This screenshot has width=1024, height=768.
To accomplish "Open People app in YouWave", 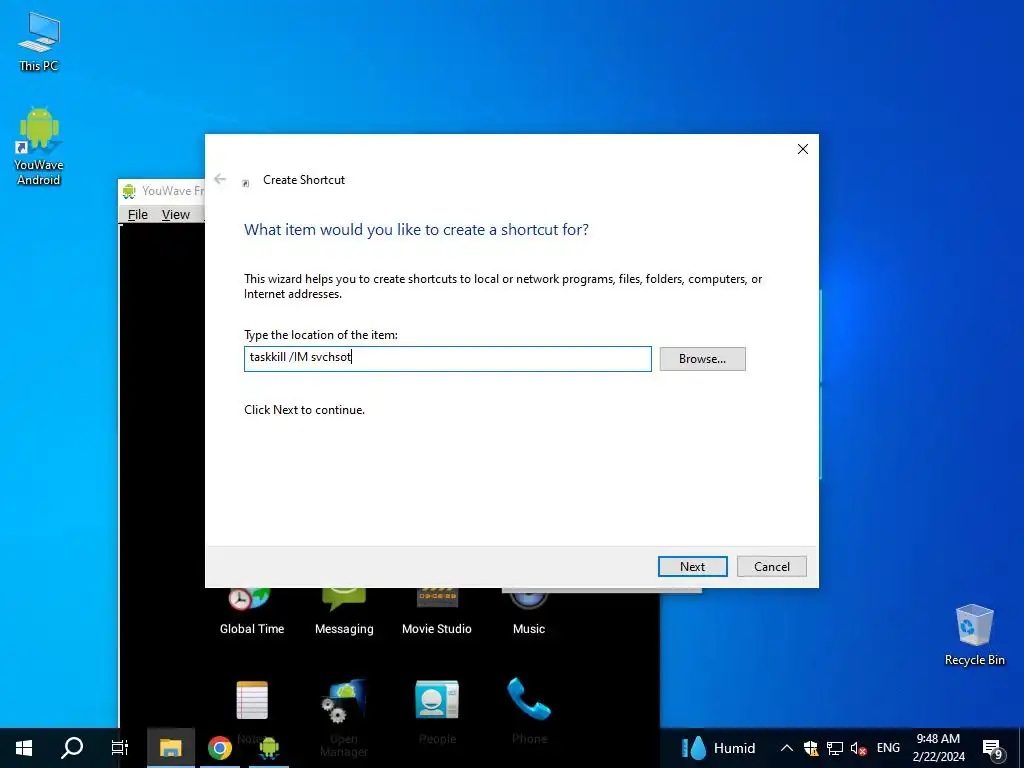I will click(437, 712).
